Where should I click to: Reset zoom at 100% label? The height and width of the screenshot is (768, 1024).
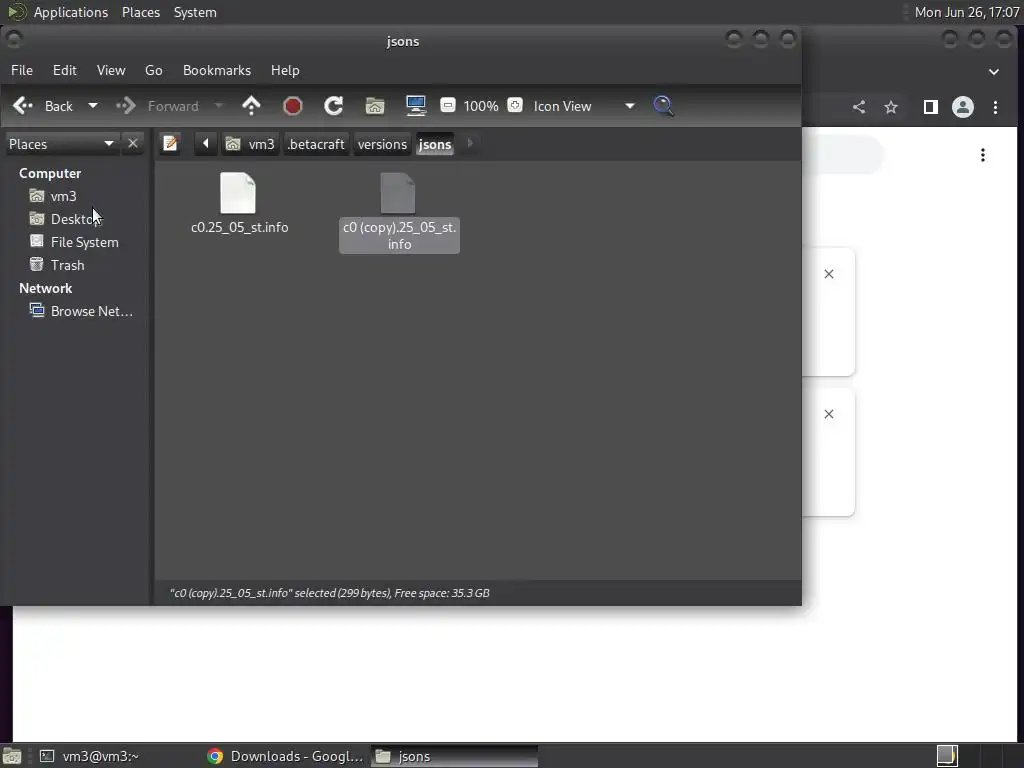click(x=481, y=106)
